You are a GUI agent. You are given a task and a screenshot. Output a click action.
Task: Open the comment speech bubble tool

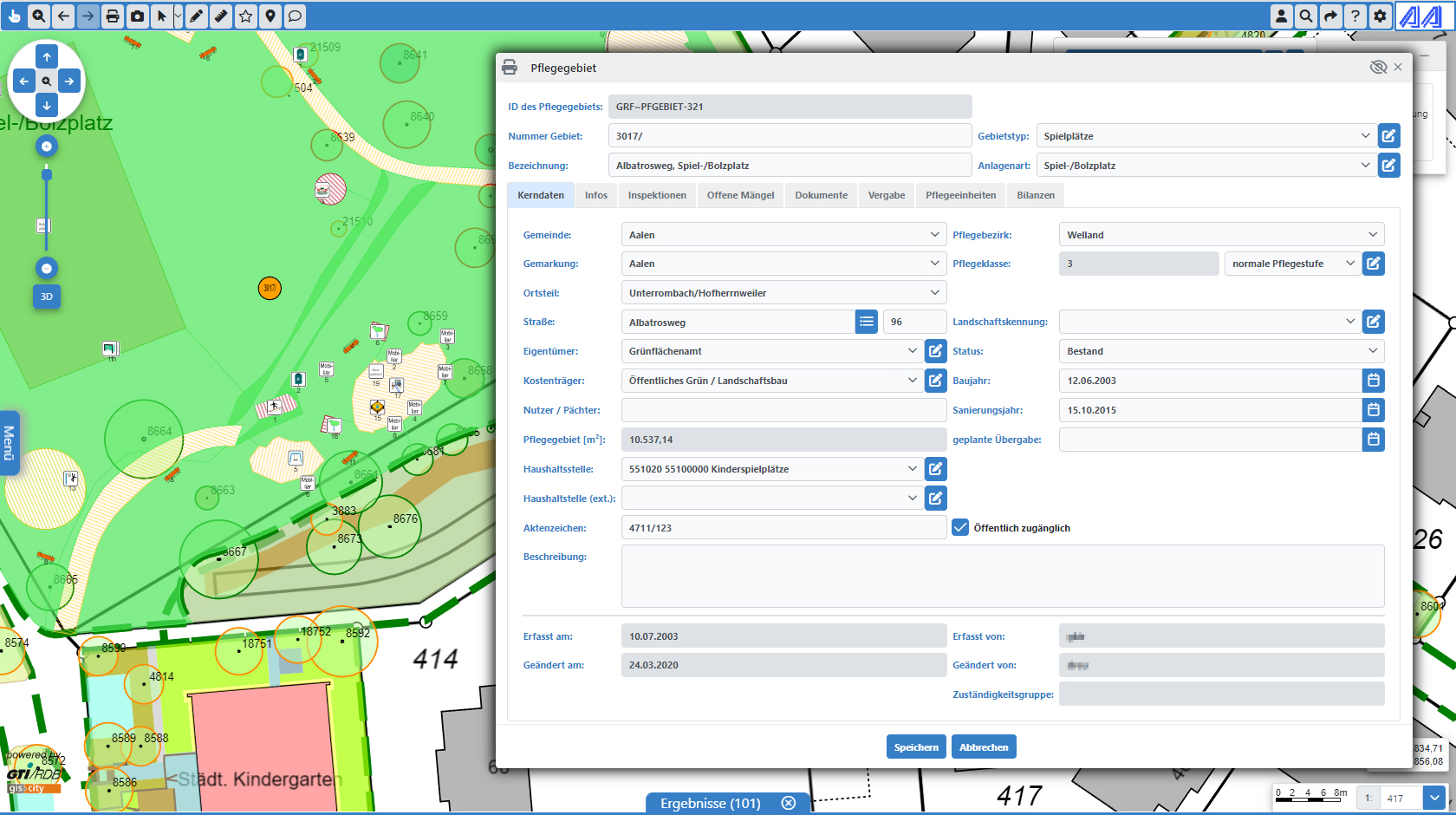(x=295, y=16)
